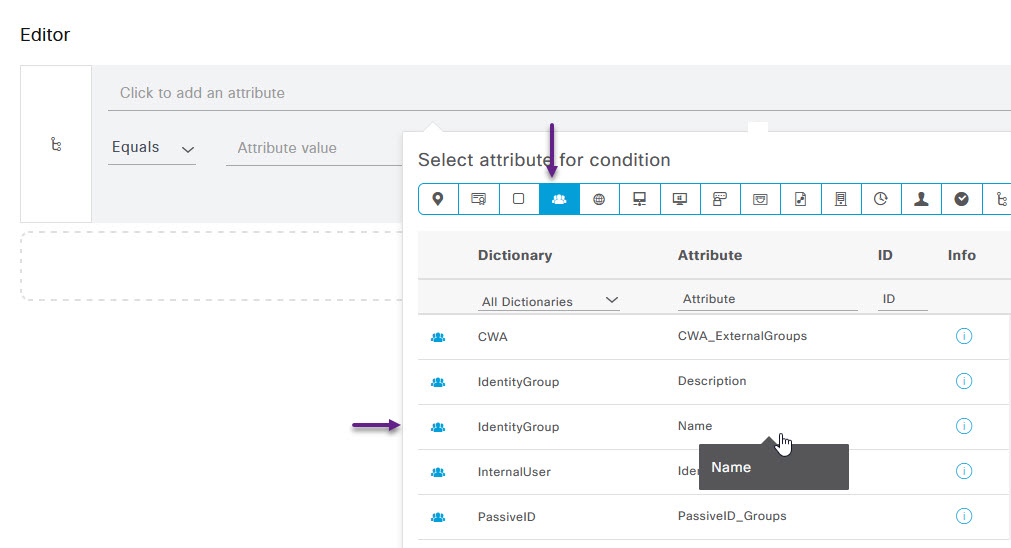Click the ID column header

(885, 255)
